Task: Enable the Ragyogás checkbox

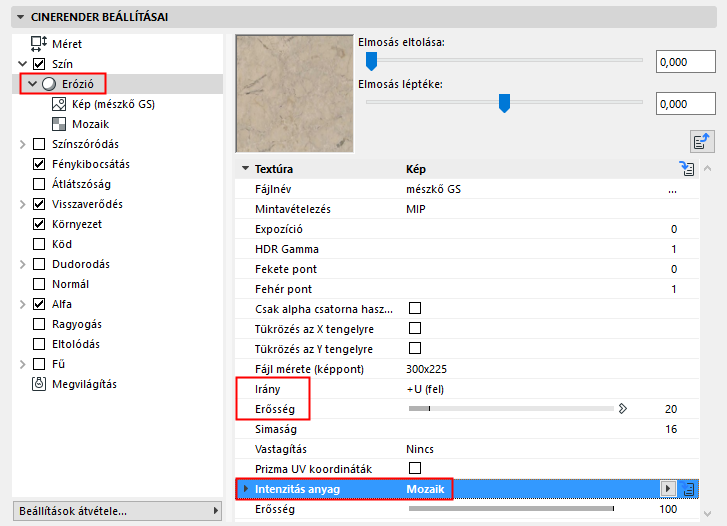Action: point(39,324)
